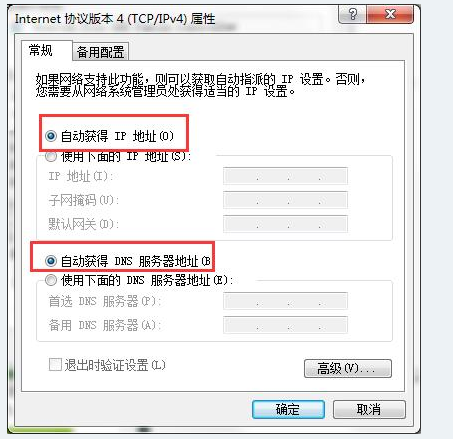This screenshot has width=453, height=439.
Task: Click the 备用 DNS 服务器 input field
Action: point(285,325)
